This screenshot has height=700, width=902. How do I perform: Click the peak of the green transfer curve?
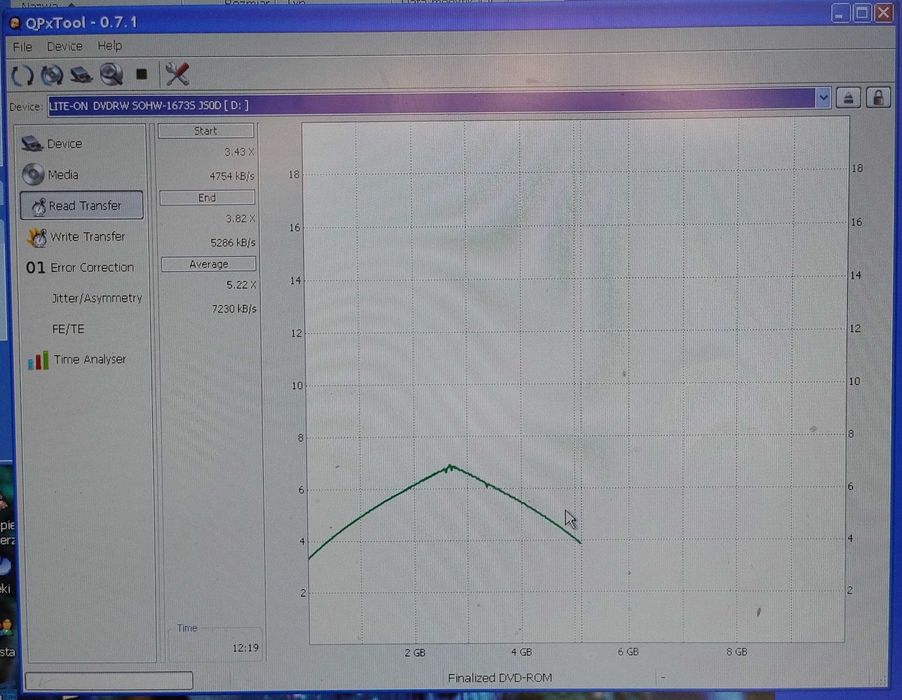pos(450,466)
